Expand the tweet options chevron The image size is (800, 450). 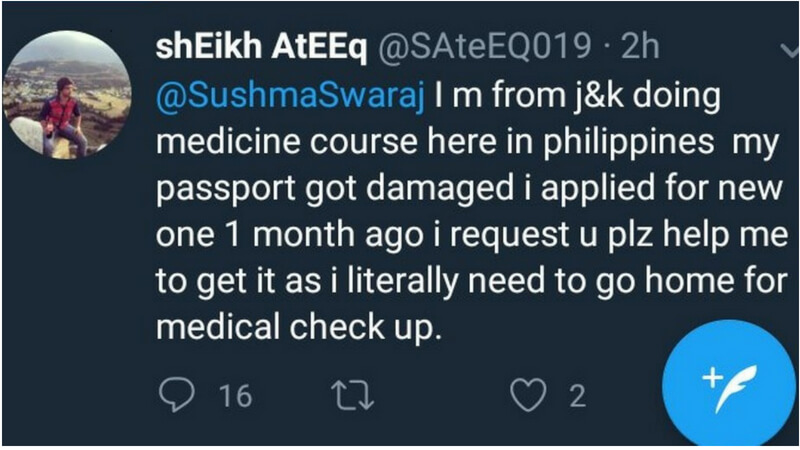pos(788,50)
